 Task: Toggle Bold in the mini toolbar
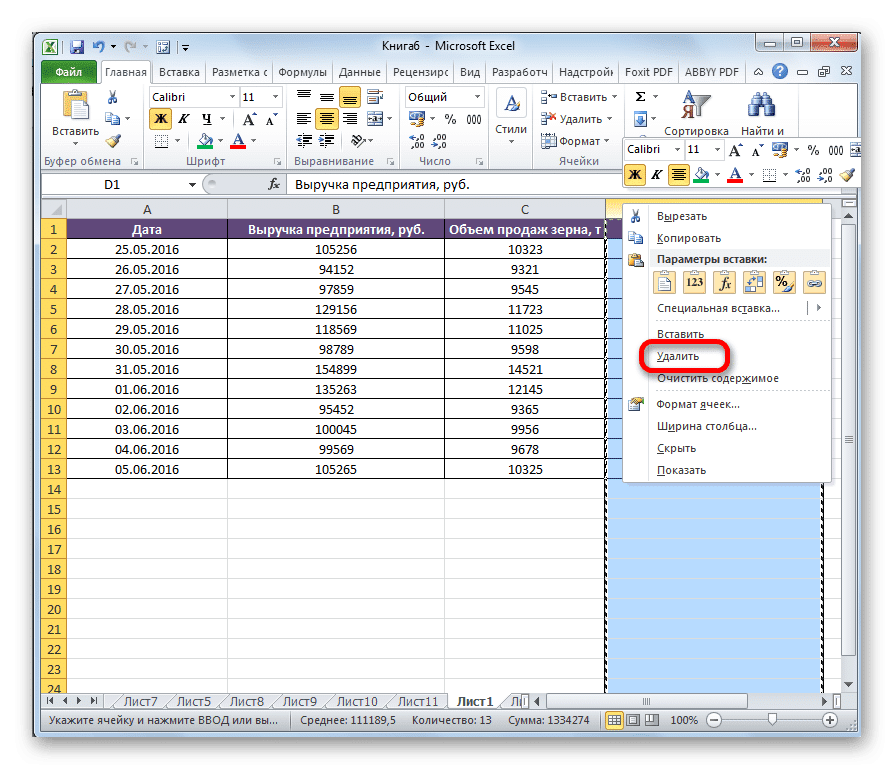pos(635,175)
